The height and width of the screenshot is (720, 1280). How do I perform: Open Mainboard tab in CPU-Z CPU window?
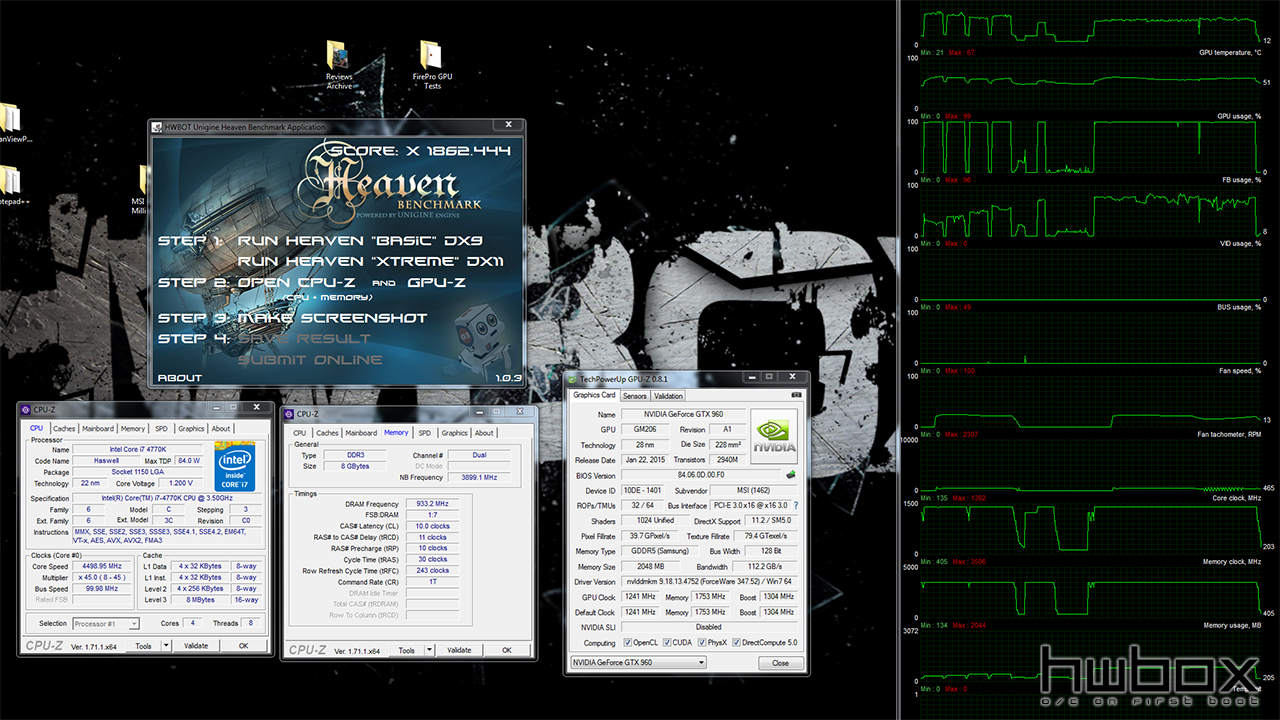coord(98,428)
